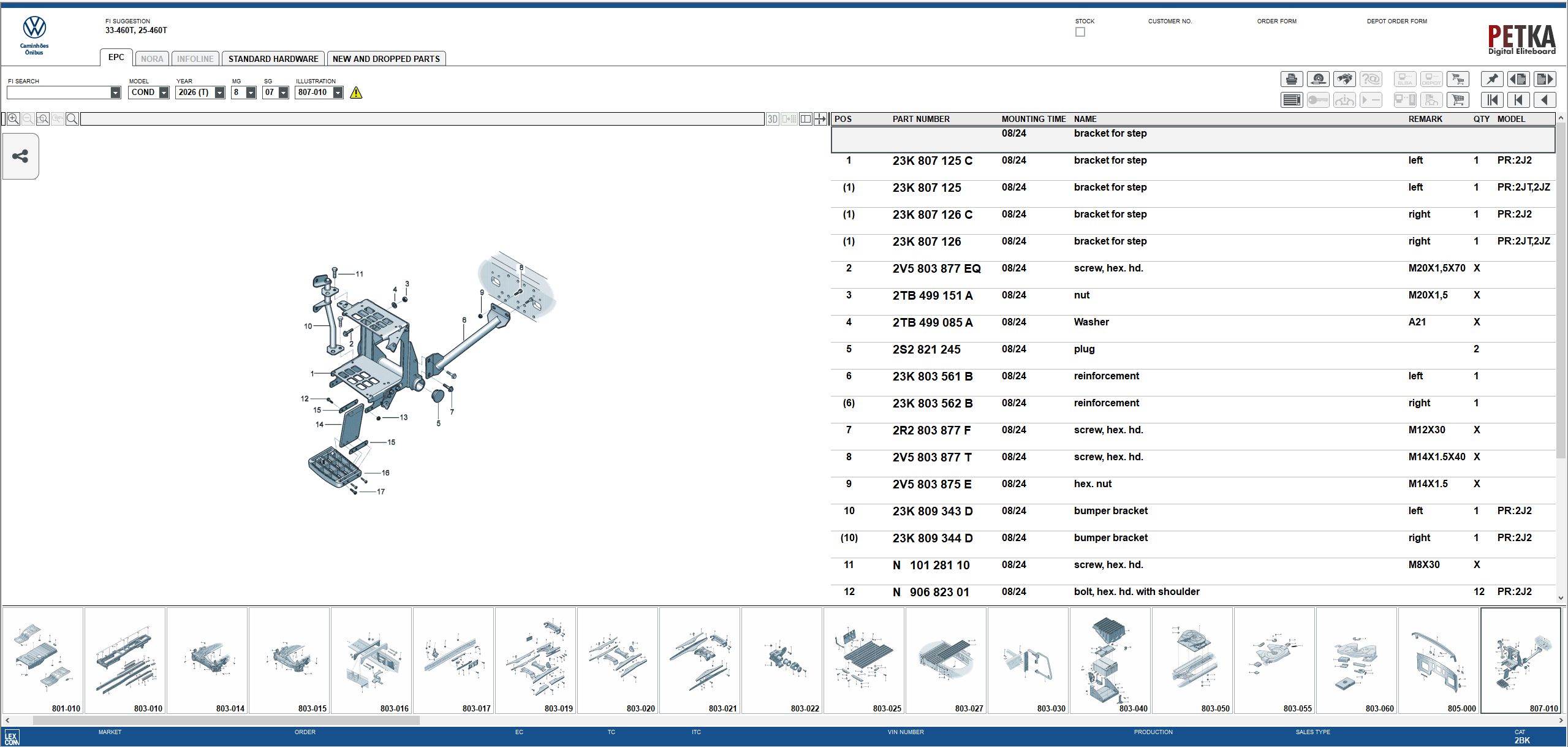Viewport: 1568px width, 747px height.
Task: Select the marquee zoom tool for the drawing
Action: pyautogui.click(x=43, y=119)
